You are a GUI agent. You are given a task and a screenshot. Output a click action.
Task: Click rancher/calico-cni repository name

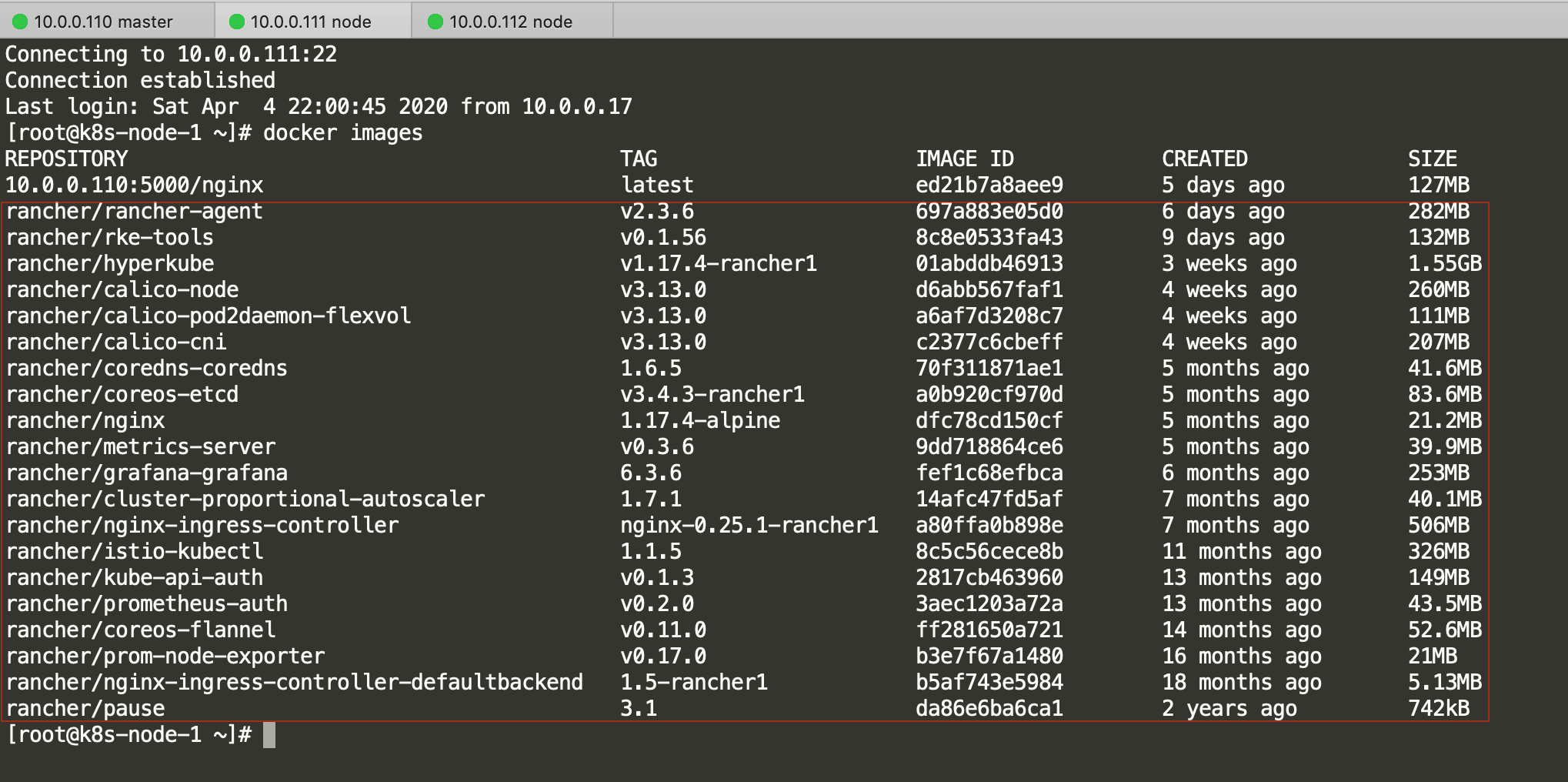coord(116,343)
